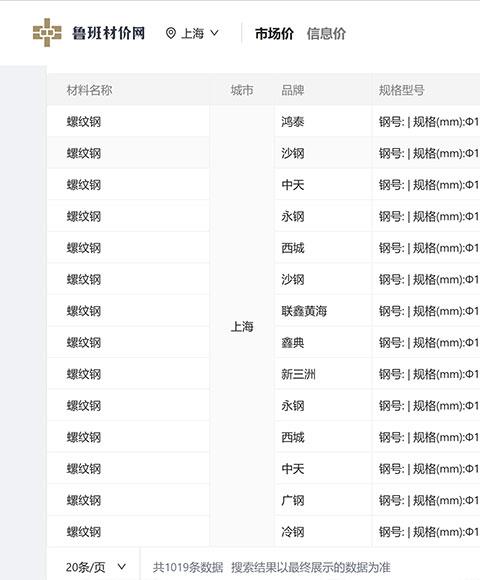Select the 品牌 column header
The width and height of the screenshot is (480, 580).
click(x=293, y=90)
